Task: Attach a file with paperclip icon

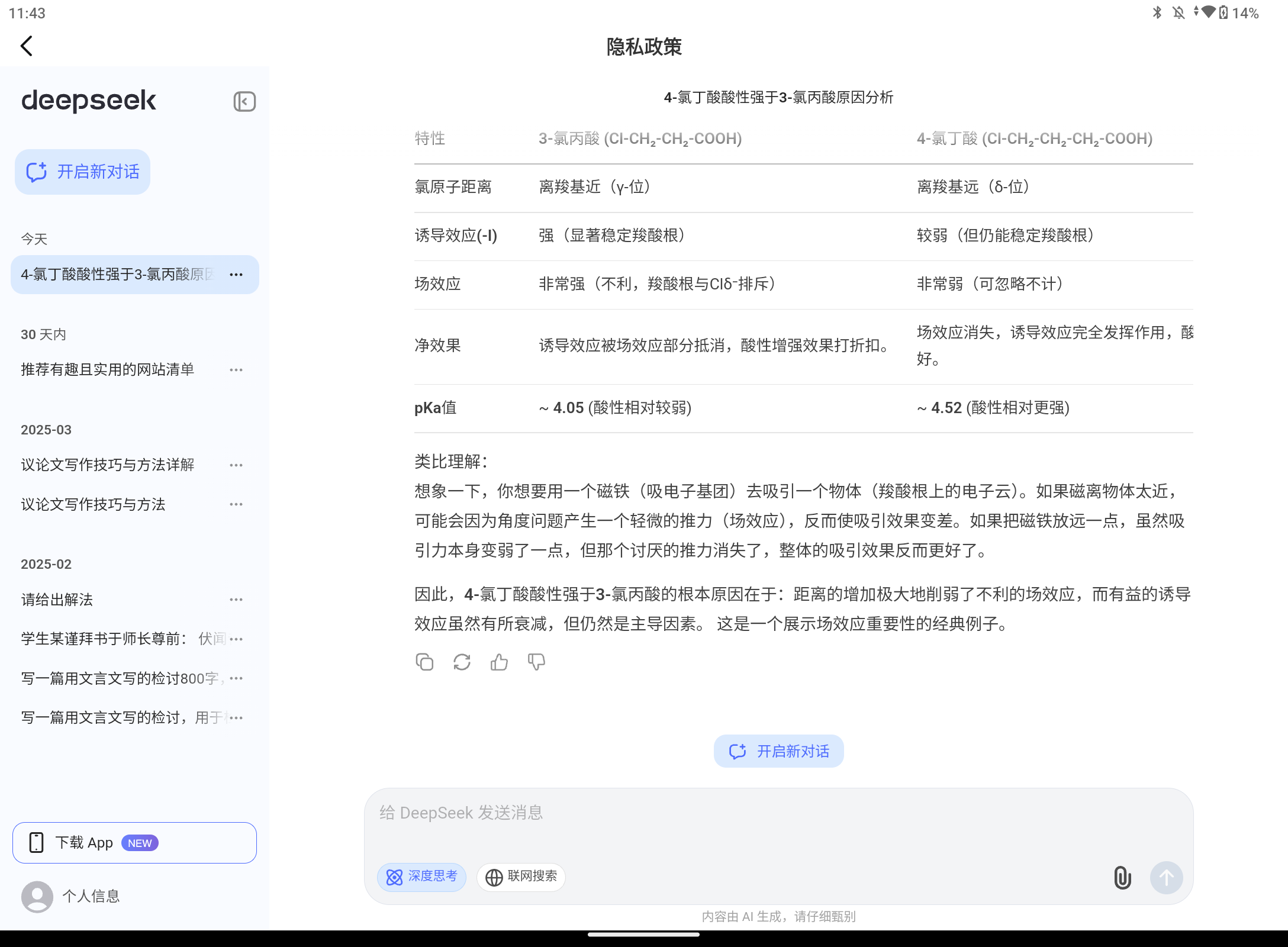Action: (x=1122, y=877)
